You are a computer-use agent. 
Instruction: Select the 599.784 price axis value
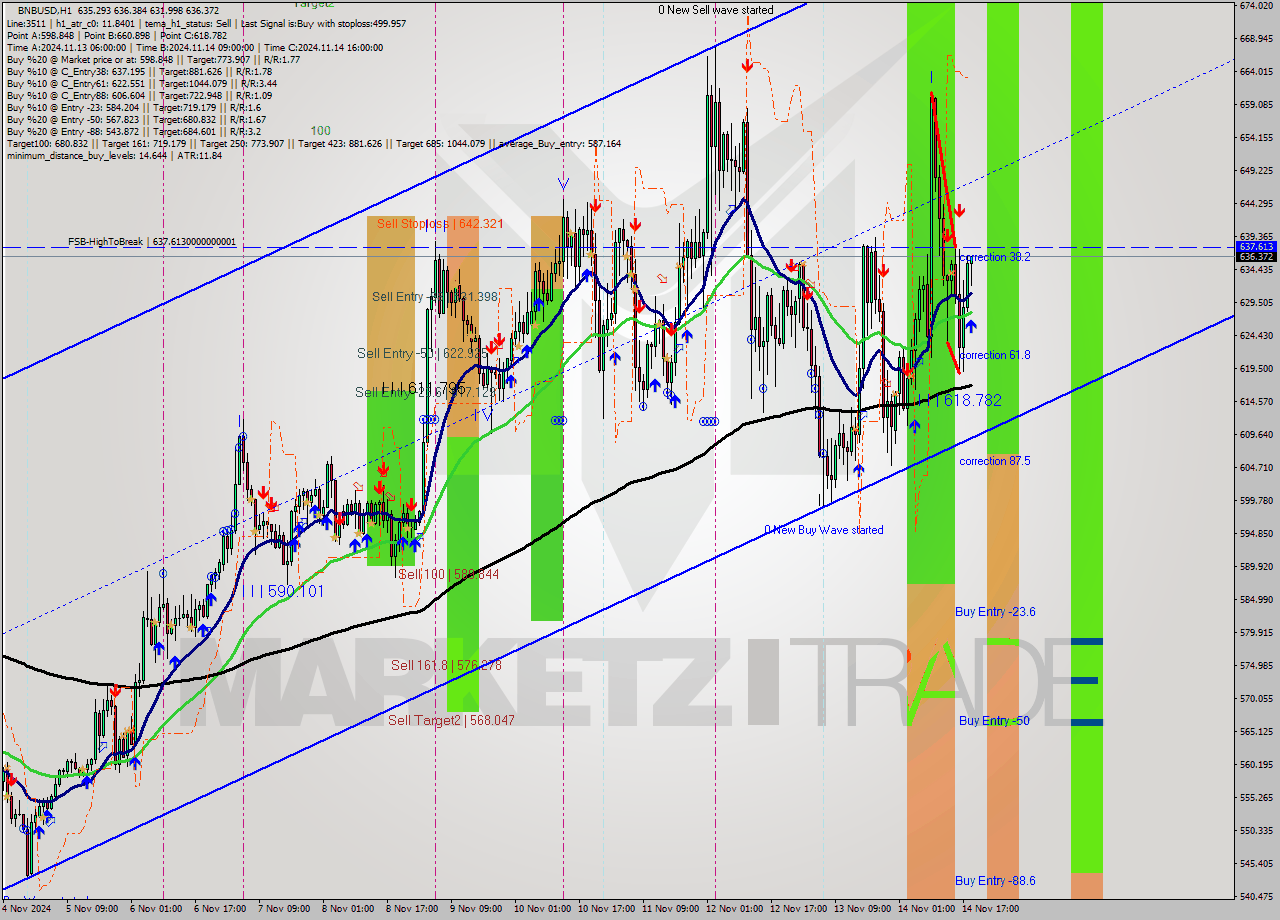[1256, 501]
